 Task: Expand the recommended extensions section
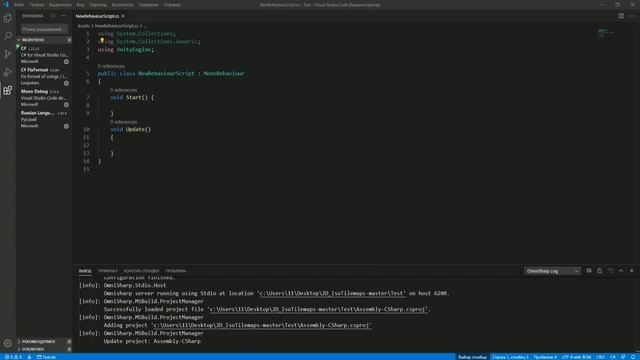coord(44,342)
